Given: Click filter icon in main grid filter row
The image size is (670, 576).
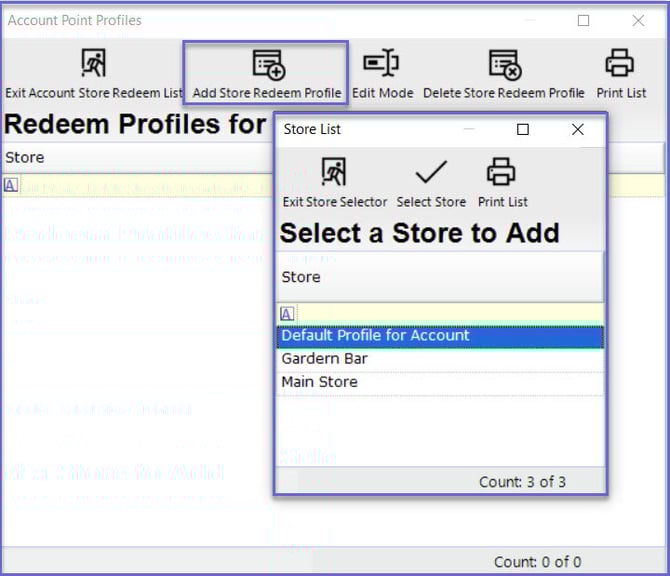Looking at the screenshot, I should (x=10, y=186).
